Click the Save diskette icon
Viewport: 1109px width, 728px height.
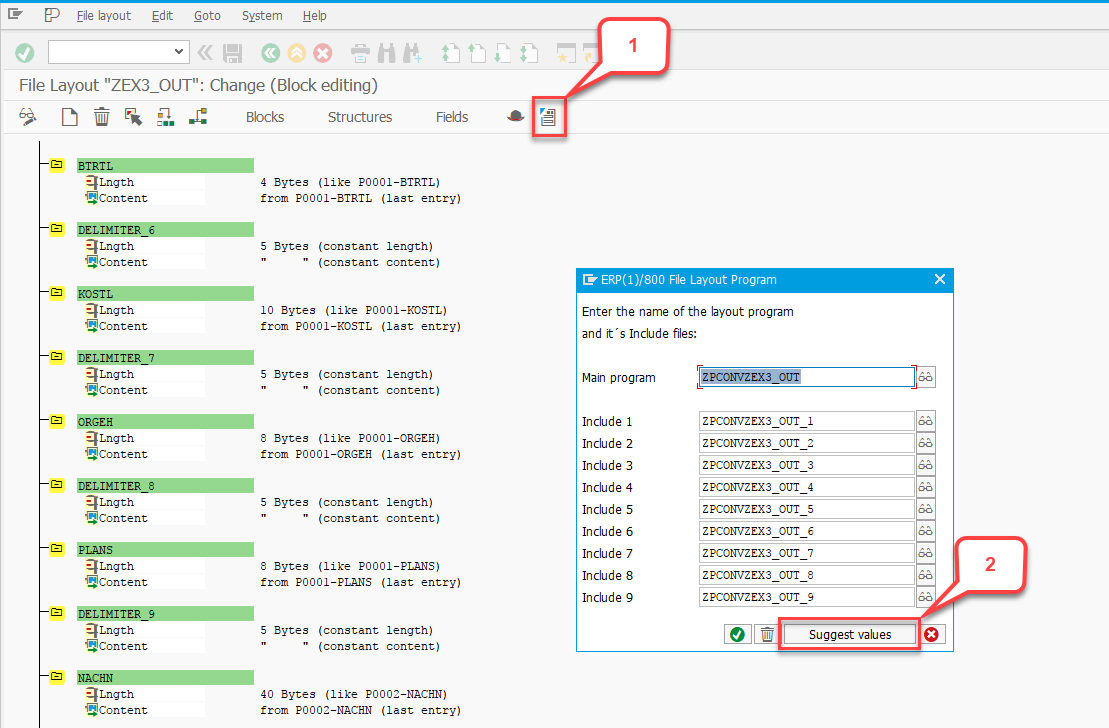coord(233,53)
